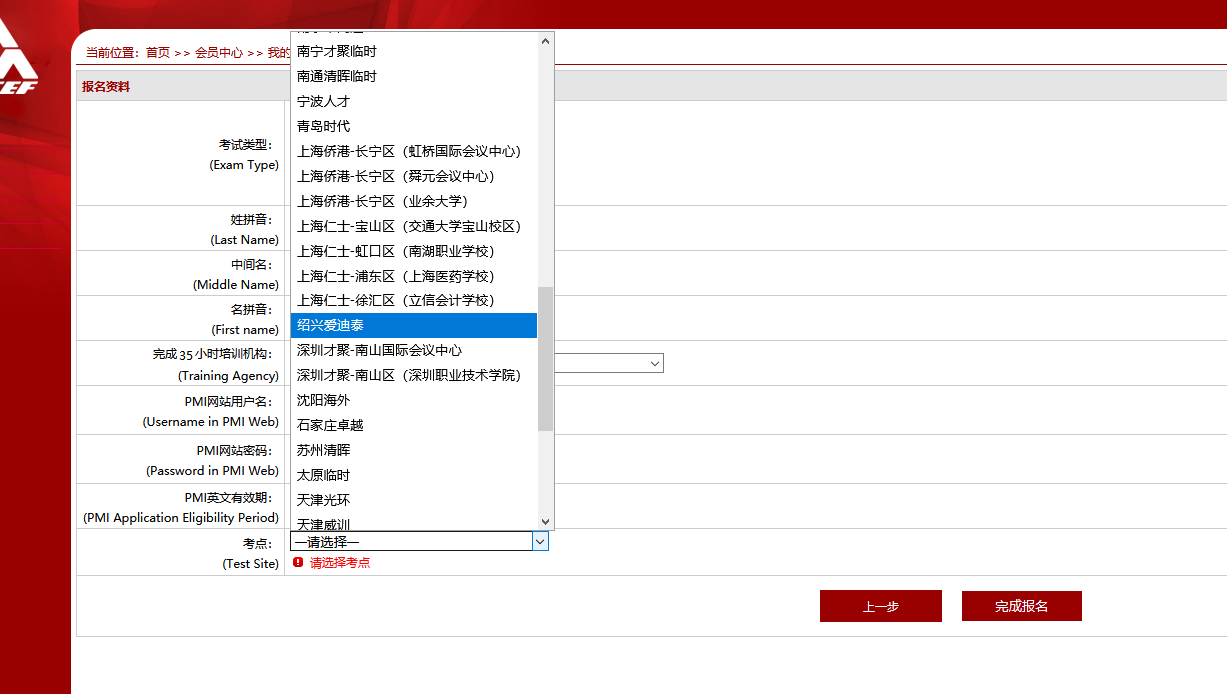Click the dropdown list scrollbar thumb
Image resolution: width=1227 pixels, height=694 pixels.
[545, 358]
